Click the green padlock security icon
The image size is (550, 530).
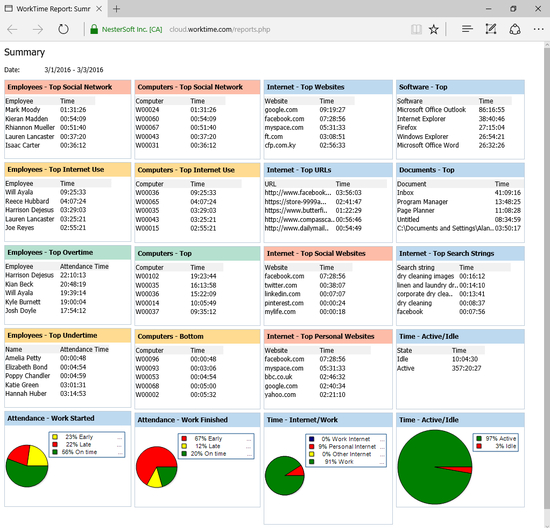(x=94, y=29)
